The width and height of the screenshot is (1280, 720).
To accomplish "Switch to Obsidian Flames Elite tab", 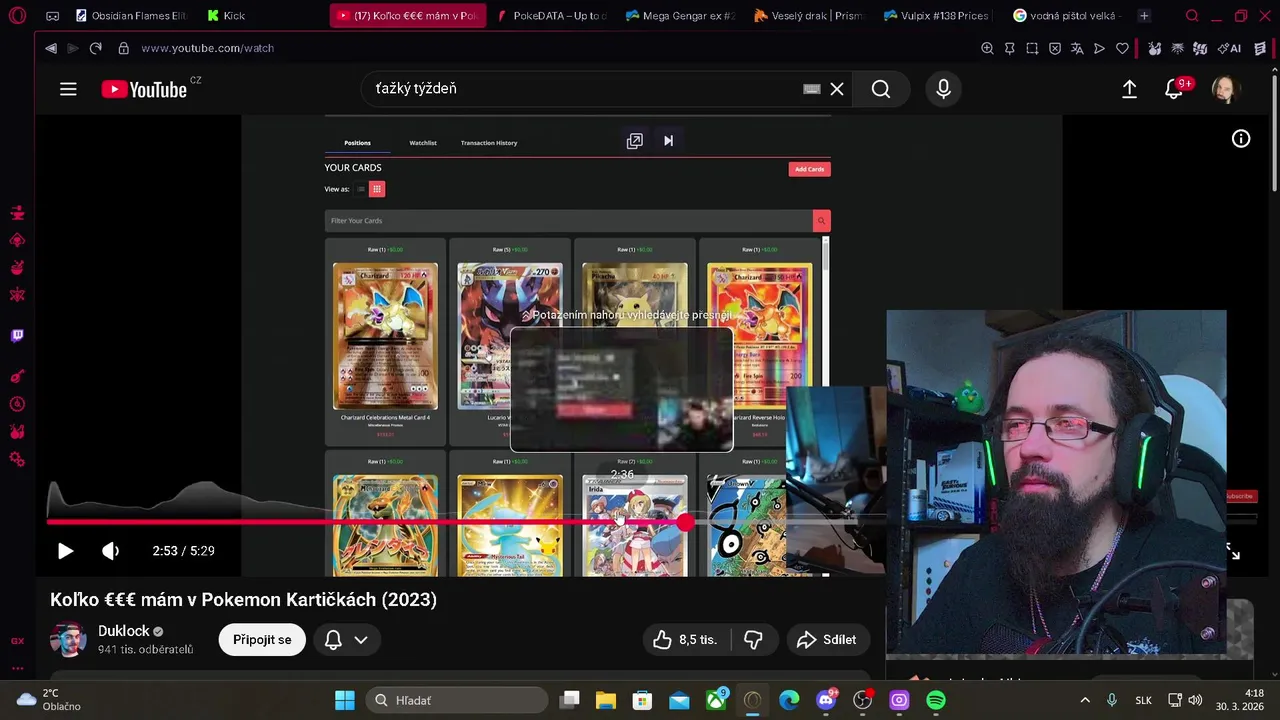I will (131, 16).
